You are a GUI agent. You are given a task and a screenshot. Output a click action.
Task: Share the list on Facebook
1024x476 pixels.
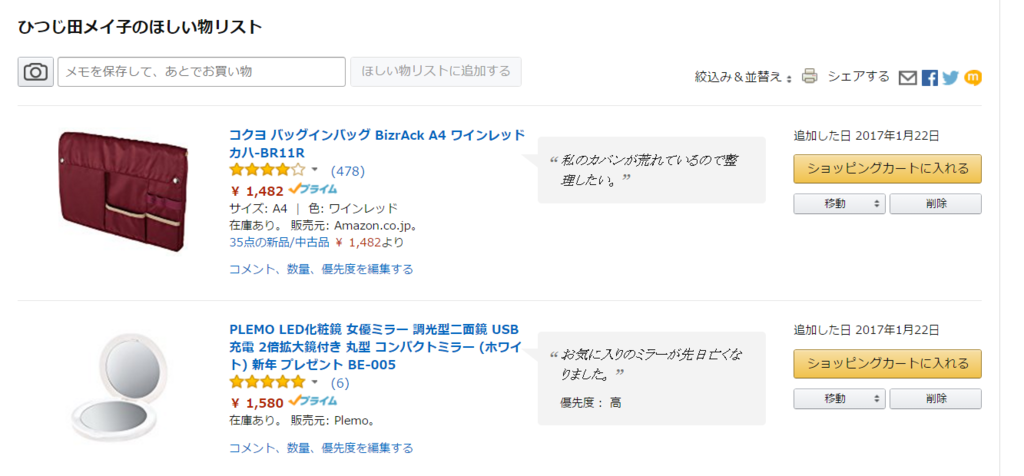[930, 78]
